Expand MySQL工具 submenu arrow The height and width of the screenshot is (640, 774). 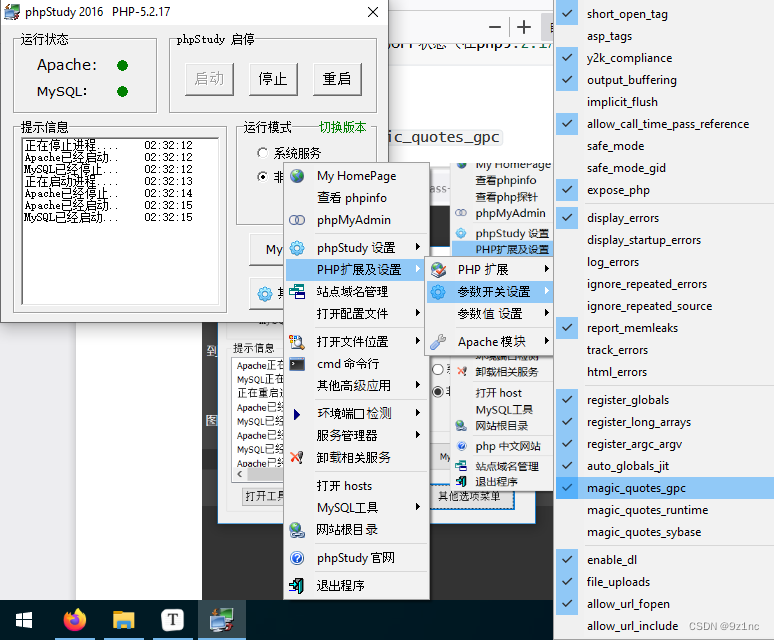(x=418, y=507)
